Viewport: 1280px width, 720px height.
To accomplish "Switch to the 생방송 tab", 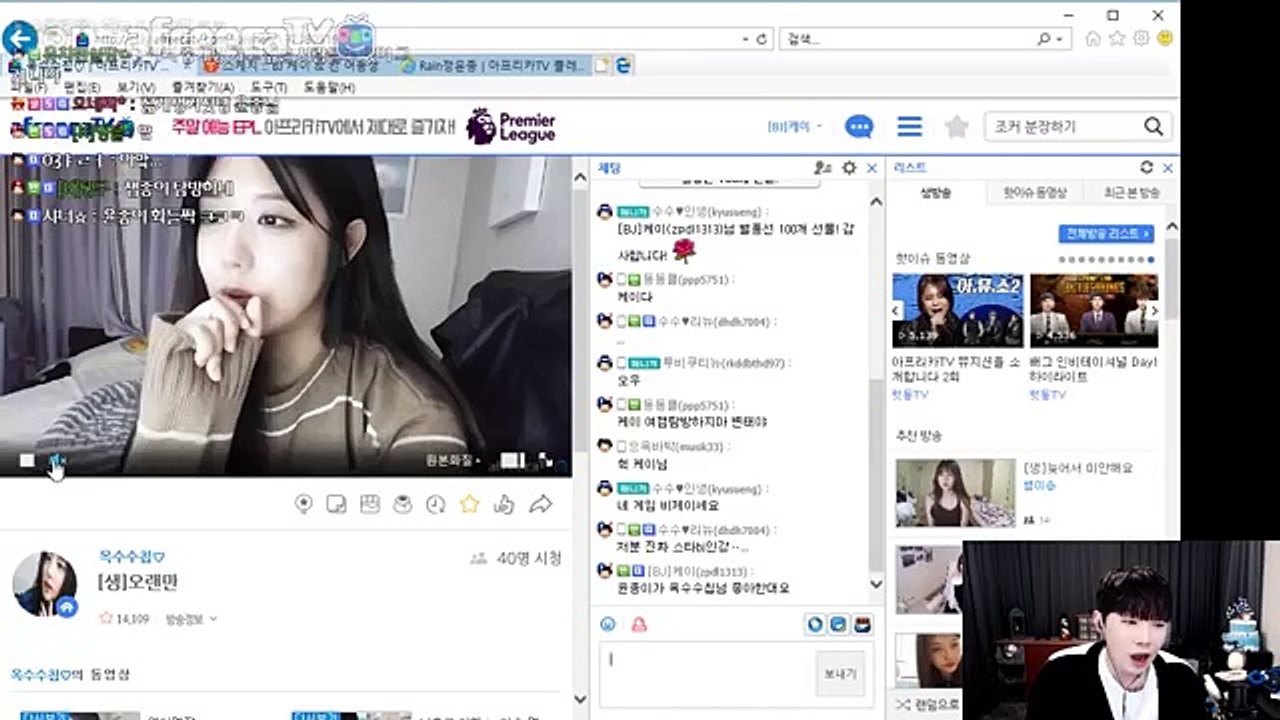I will [x=935, y=193].
